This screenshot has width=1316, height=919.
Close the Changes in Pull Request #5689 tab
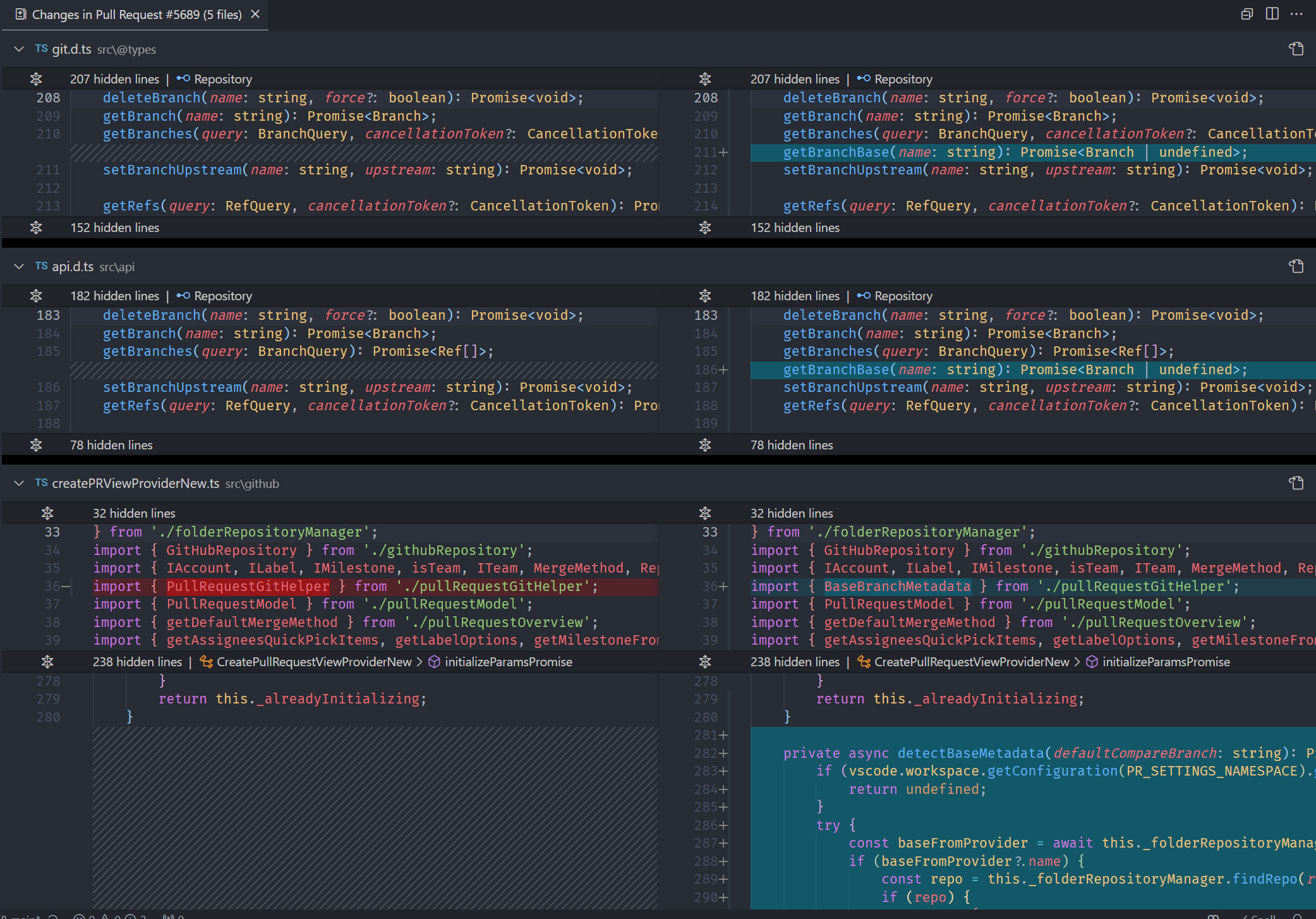(255, 14)
